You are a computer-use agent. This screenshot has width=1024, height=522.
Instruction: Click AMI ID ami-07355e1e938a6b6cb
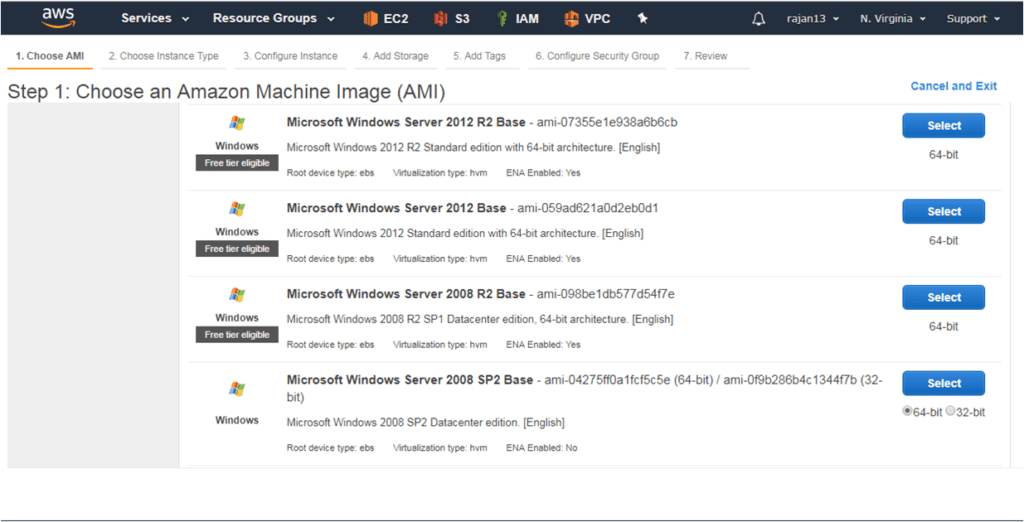point(607,122)
